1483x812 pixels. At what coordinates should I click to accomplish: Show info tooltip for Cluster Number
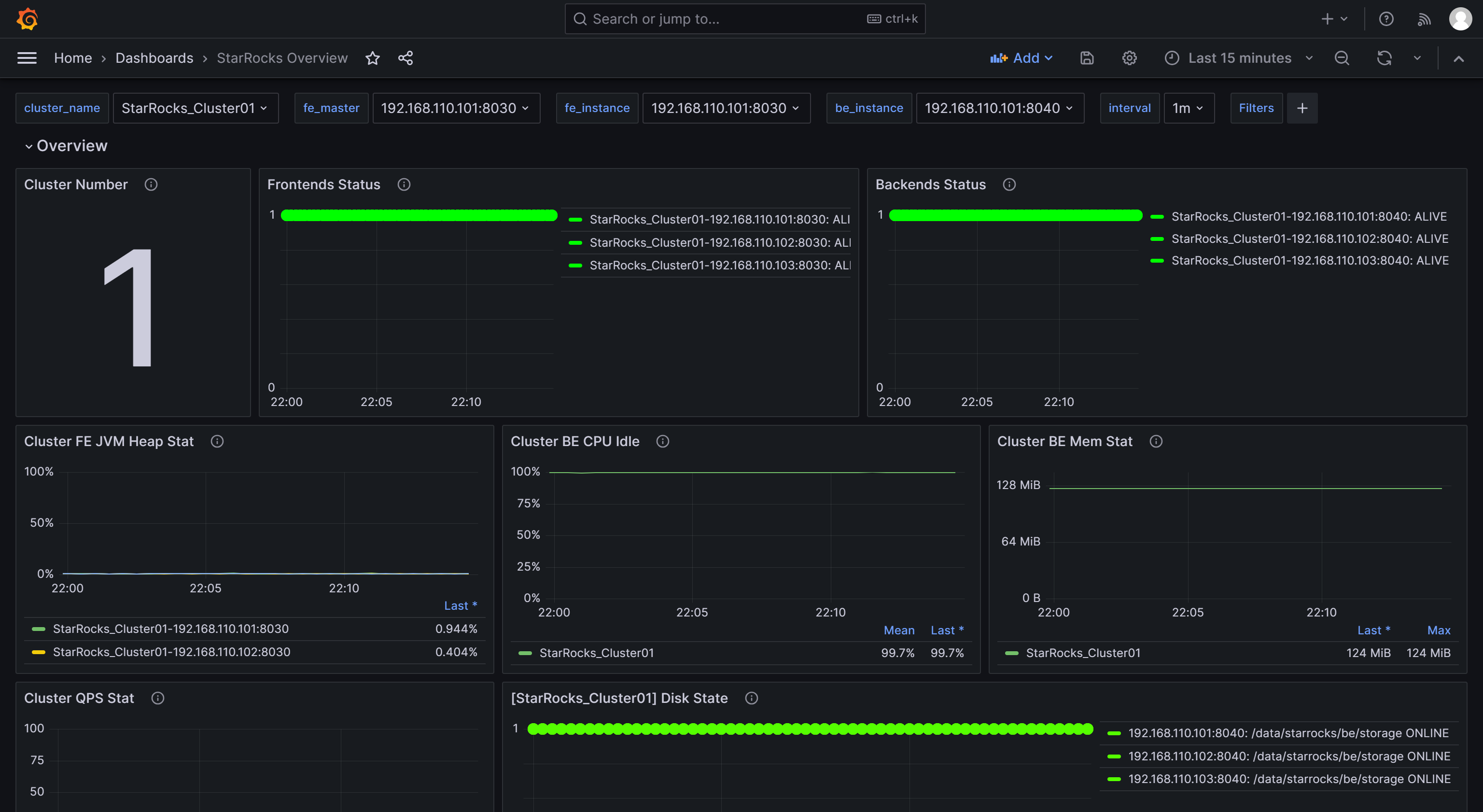click(x=151, y=184)
